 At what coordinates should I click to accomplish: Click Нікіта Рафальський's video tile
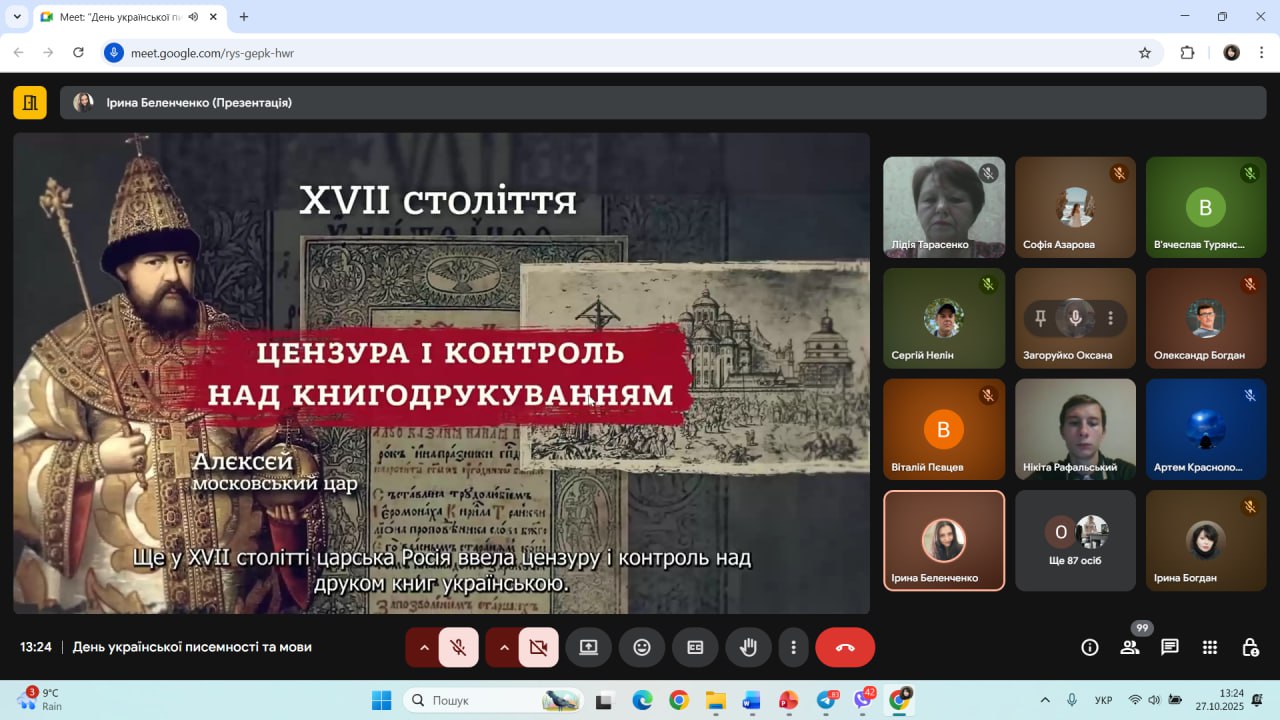[x=1075, y=428]
